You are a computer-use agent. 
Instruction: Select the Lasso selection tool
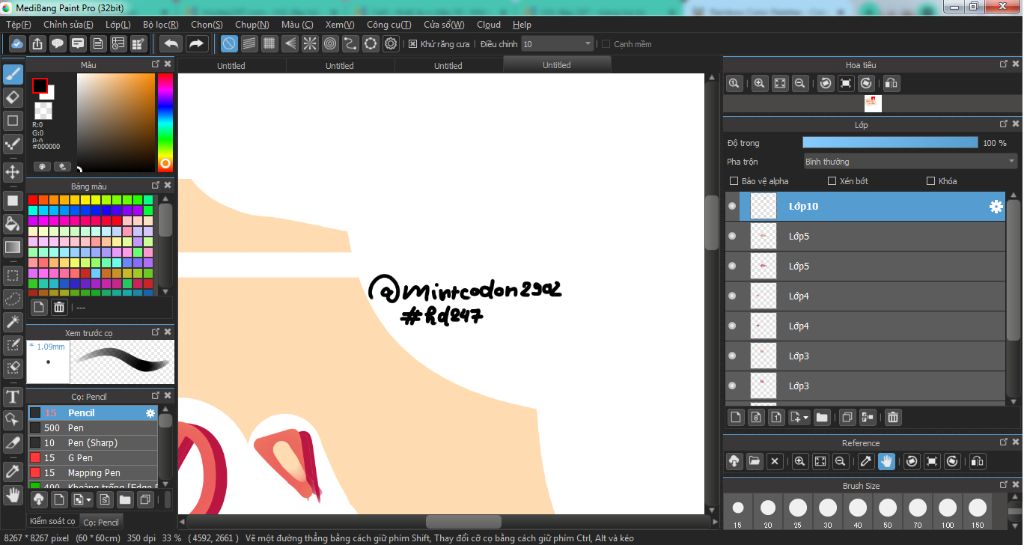coord(12,298)
